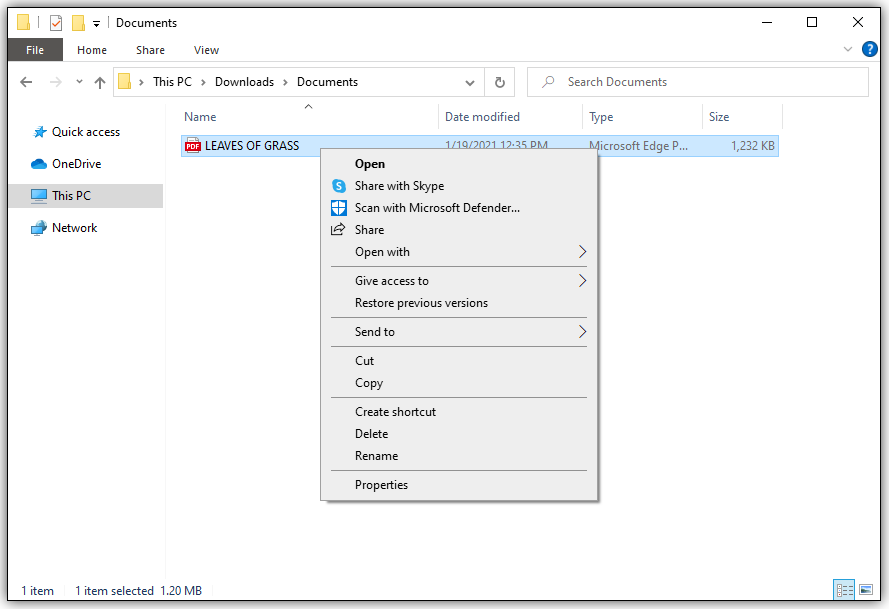This screenshot has height=609, width=889.
Task: Click Downloads in the breadcrumb path
Action: click(x=244, y=82)
